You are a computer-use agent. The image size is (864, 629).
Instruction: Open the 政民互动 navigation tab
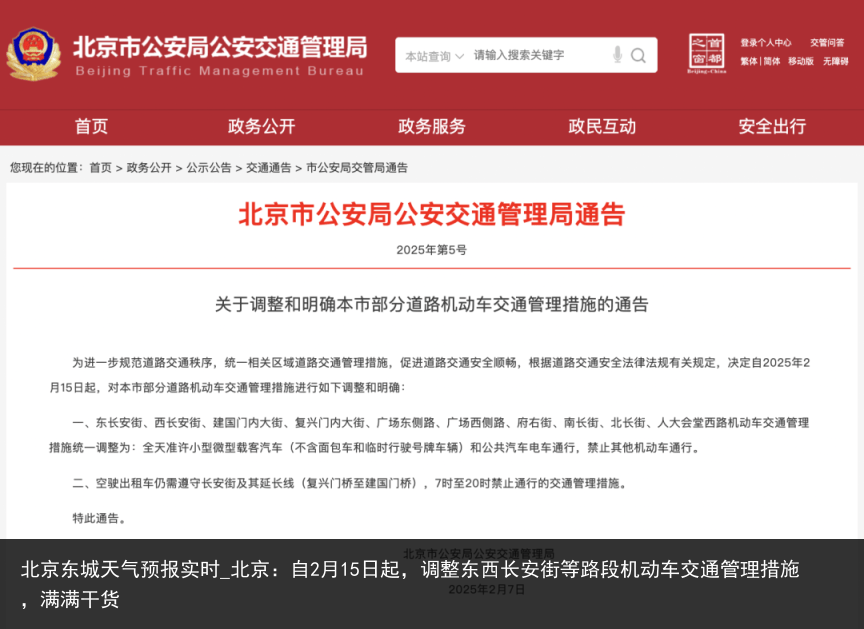[602, 126]
